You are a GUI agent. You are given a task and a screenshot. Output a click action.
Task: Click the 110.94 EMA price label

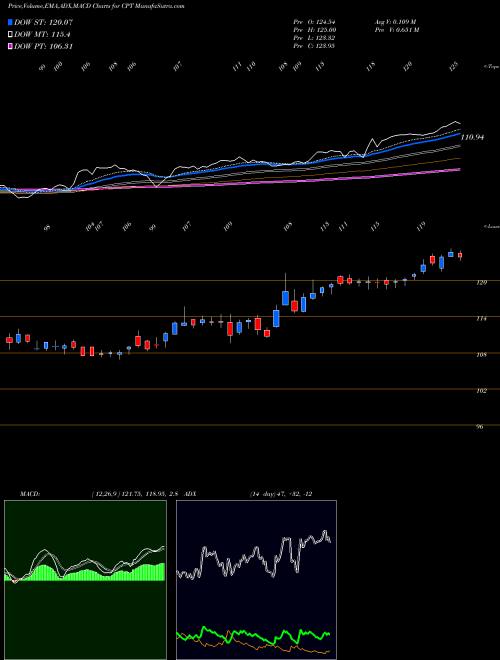point(473,137)
